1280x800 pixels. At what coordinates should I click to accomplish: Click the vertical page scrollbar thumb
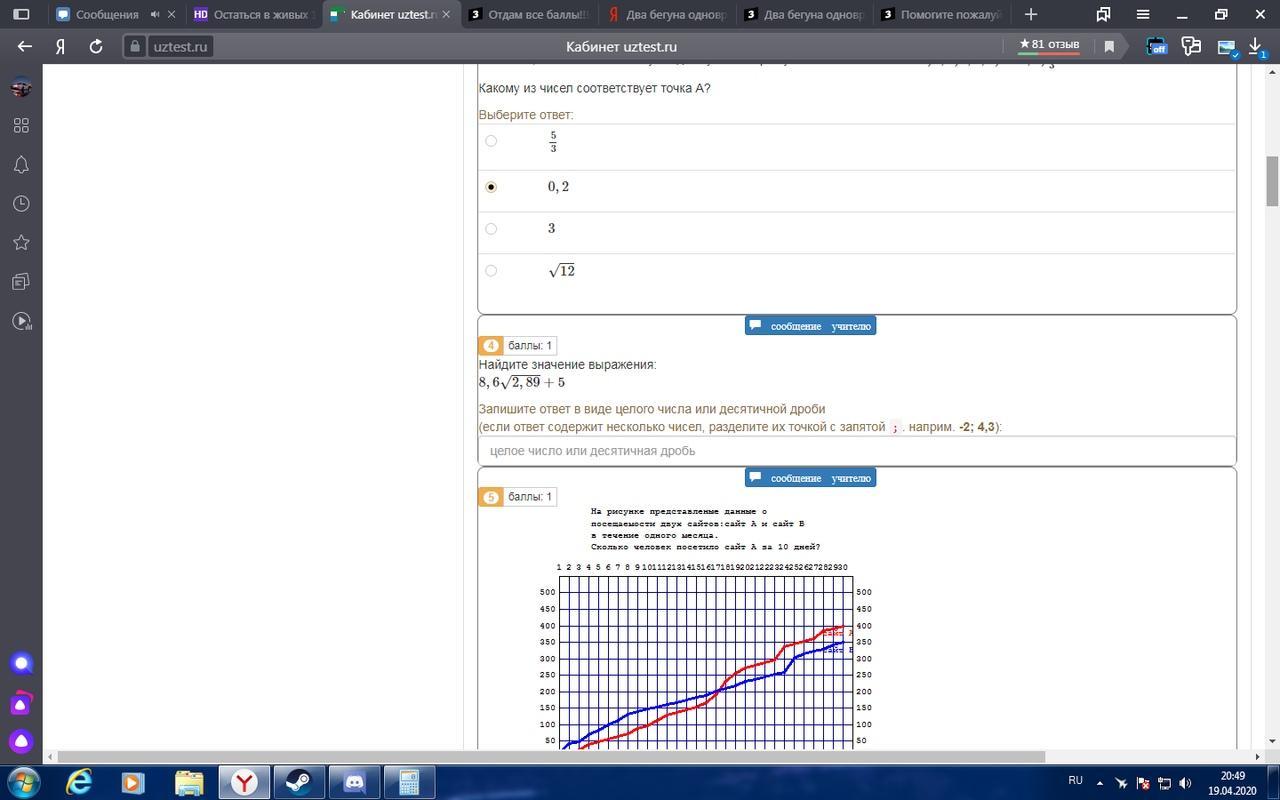point(1272,181)
